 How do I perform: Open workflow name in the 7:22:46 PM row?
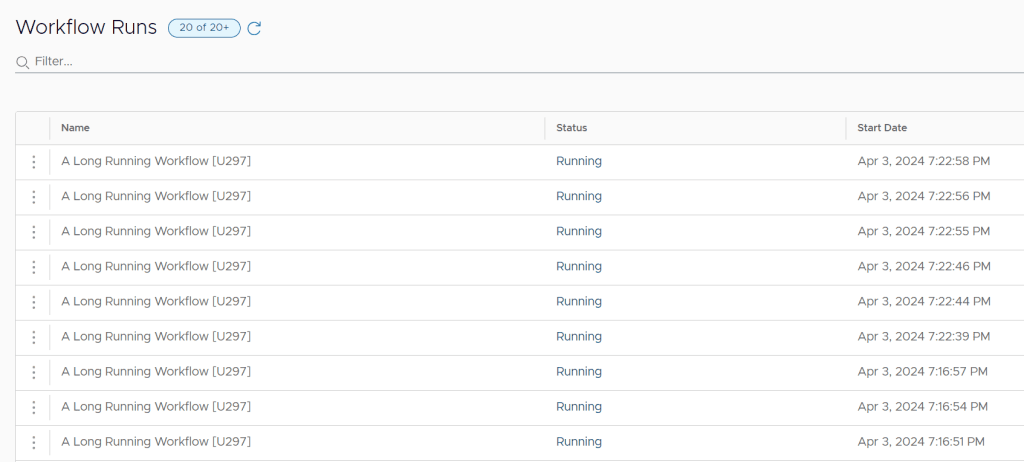tap(155, 267)
